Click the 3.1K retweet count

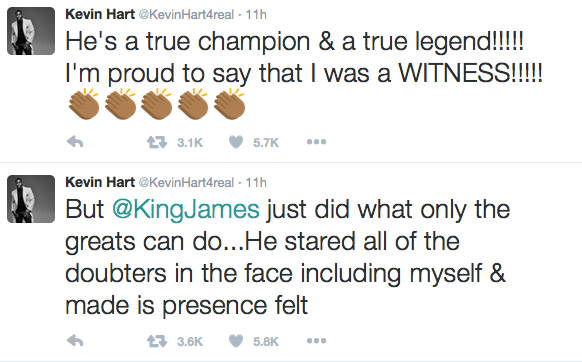point(190,142)
